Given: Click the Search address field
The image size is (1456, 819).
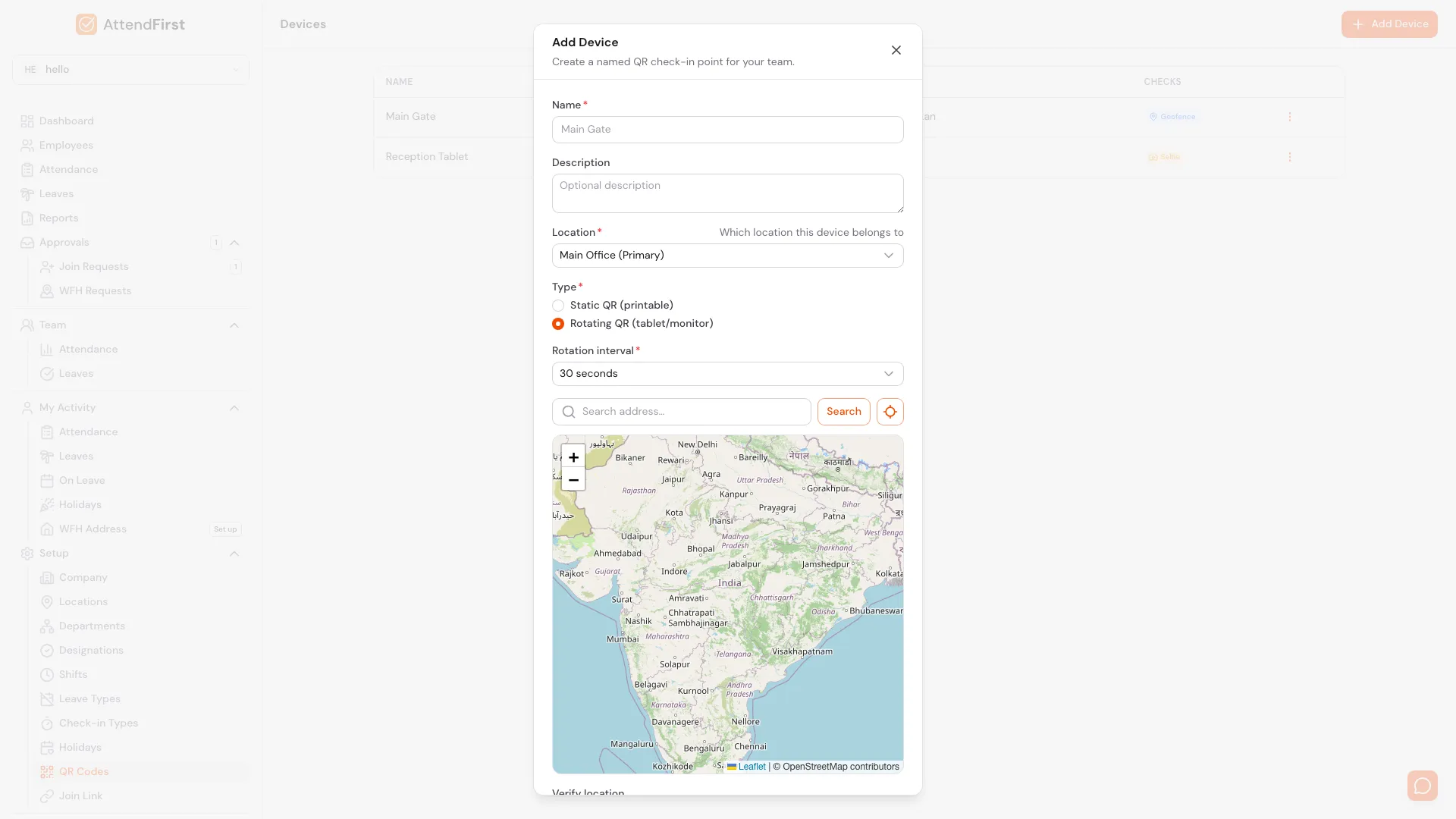Looking at the screenshot, I should tap(681, 412).
